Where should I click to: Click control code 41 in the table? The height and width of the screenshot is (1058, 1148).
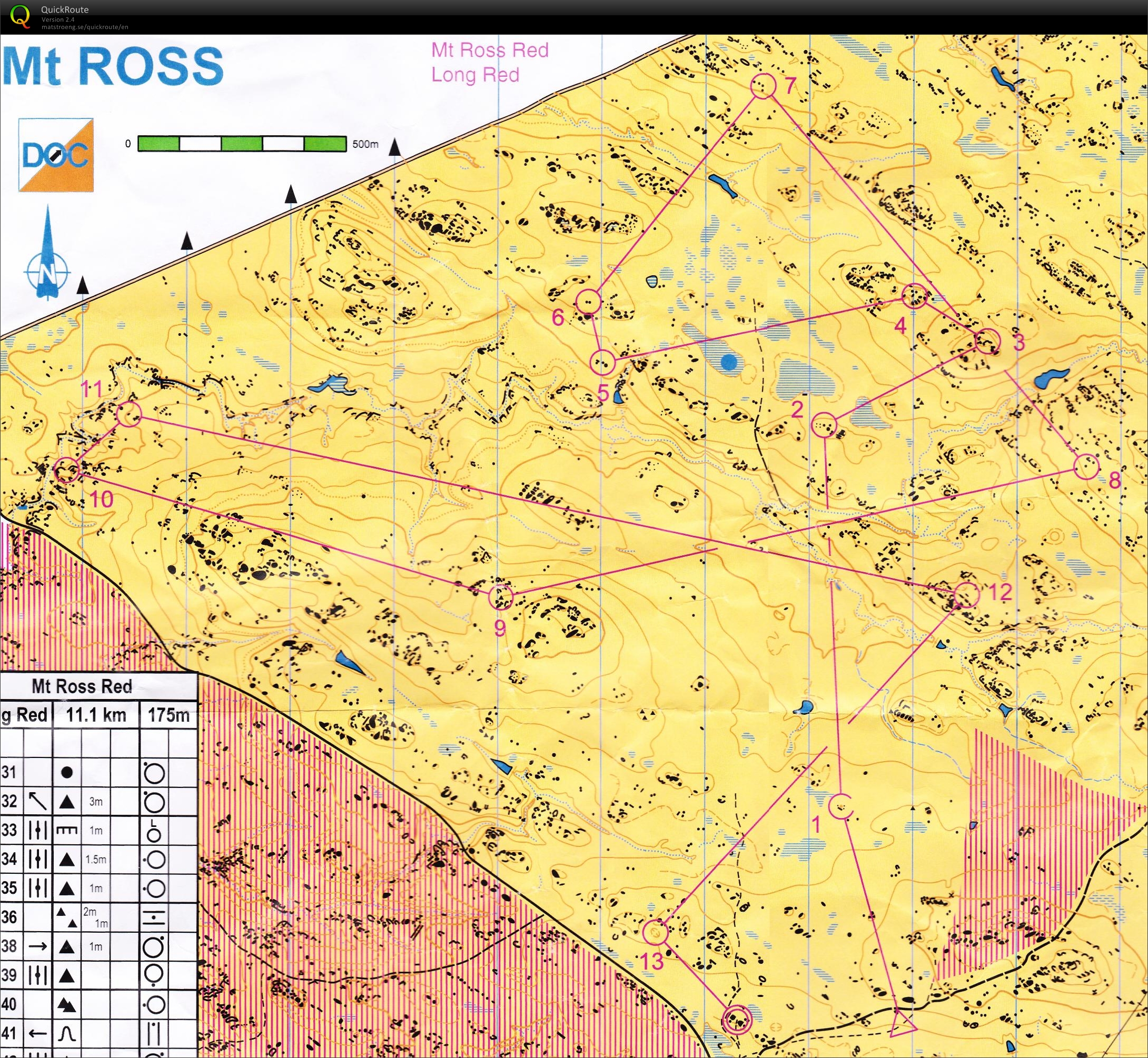point(8,1034)
